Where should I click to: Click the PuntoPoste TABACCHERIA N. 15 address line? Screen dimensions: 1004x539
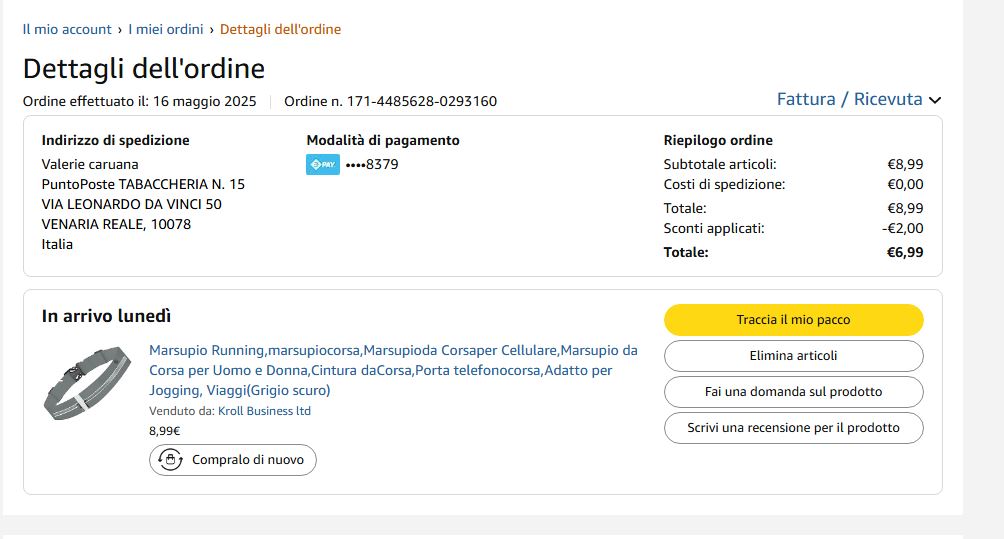coord(143,184)
